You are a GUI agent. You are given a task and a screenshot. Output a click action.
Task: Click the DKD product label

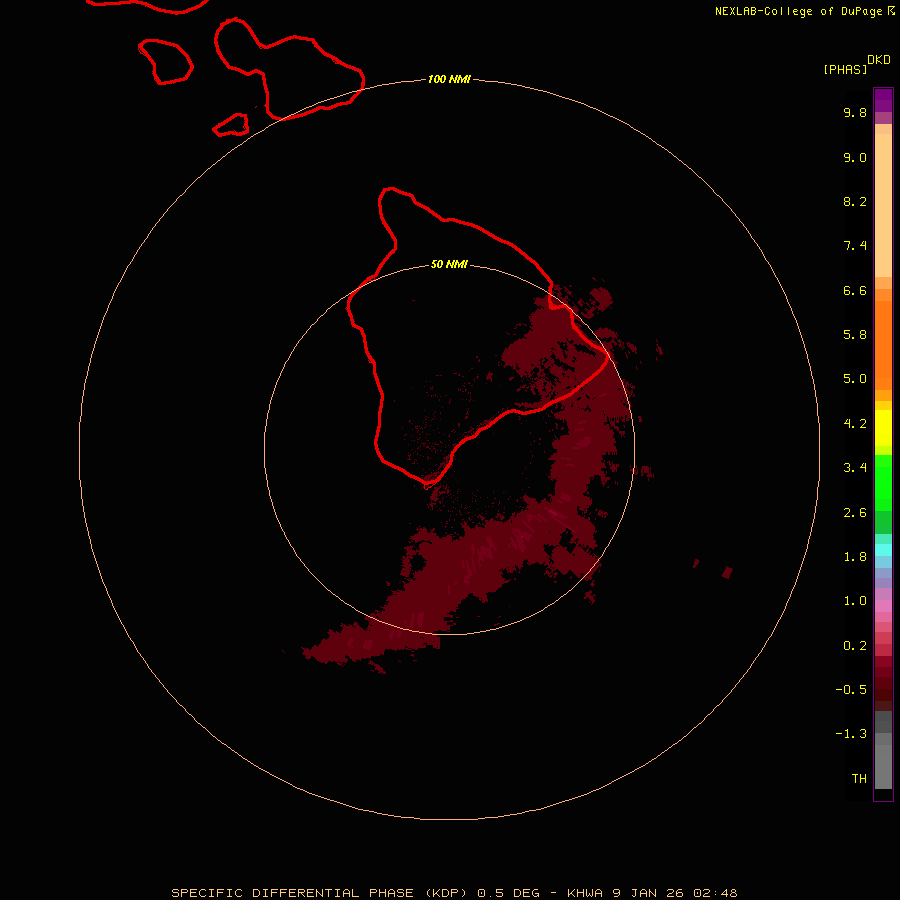pos(878,60)
